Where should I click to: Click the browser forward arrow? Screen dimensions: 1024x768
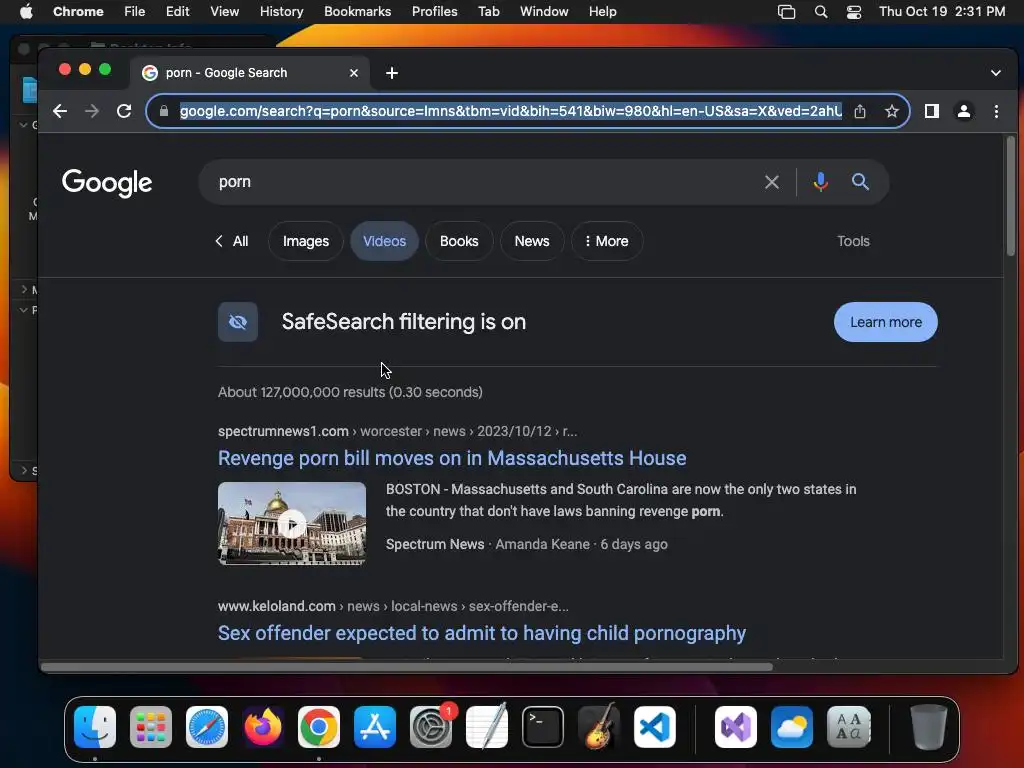point(92,111)
